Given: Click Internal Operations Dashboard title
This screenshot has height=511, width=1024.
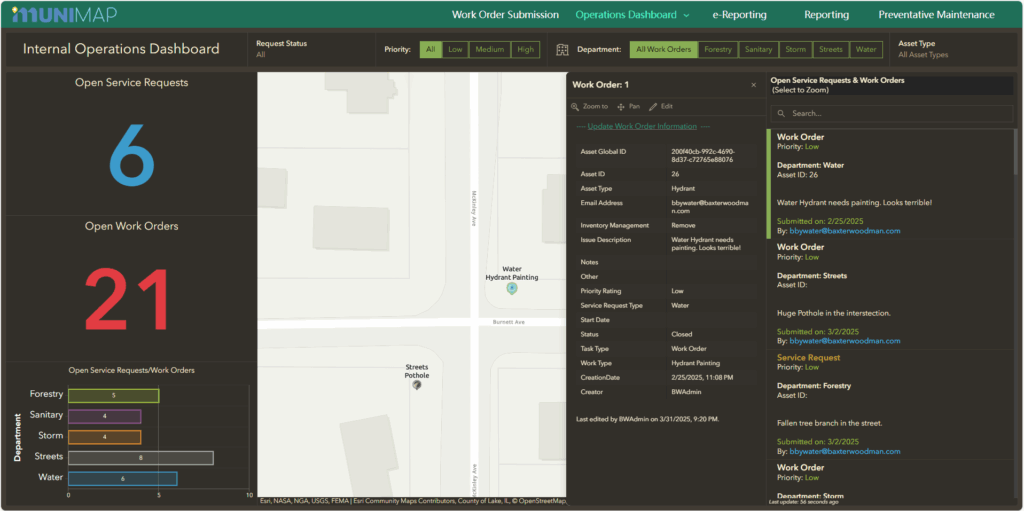Looking at the screenshot, I should point(121,49).
